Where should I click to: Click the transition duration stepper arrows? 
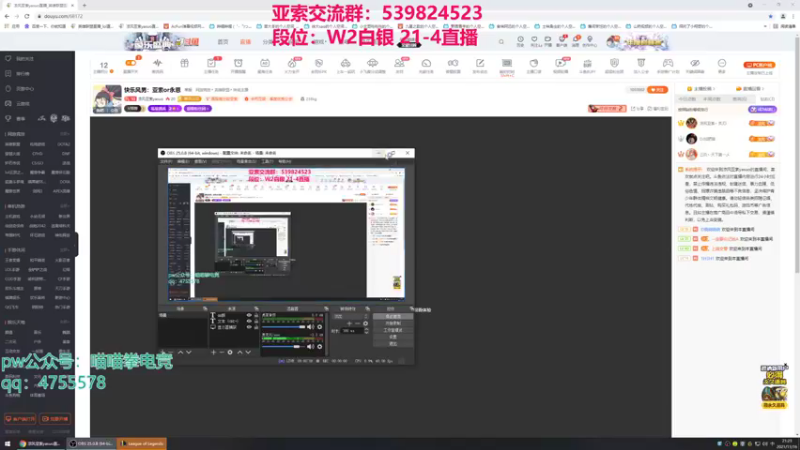[366, 331]
